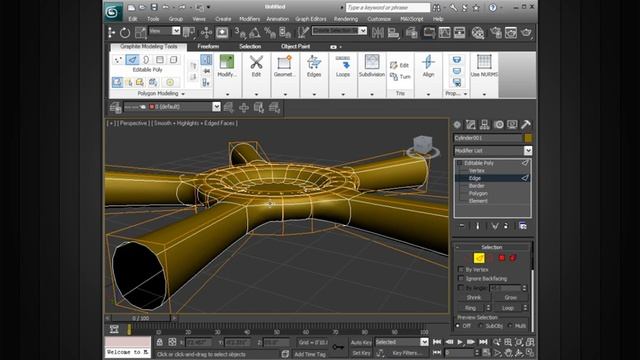
Task: Click the Help question mark icon
Action: pyautogui.click(x=493, y=8)
